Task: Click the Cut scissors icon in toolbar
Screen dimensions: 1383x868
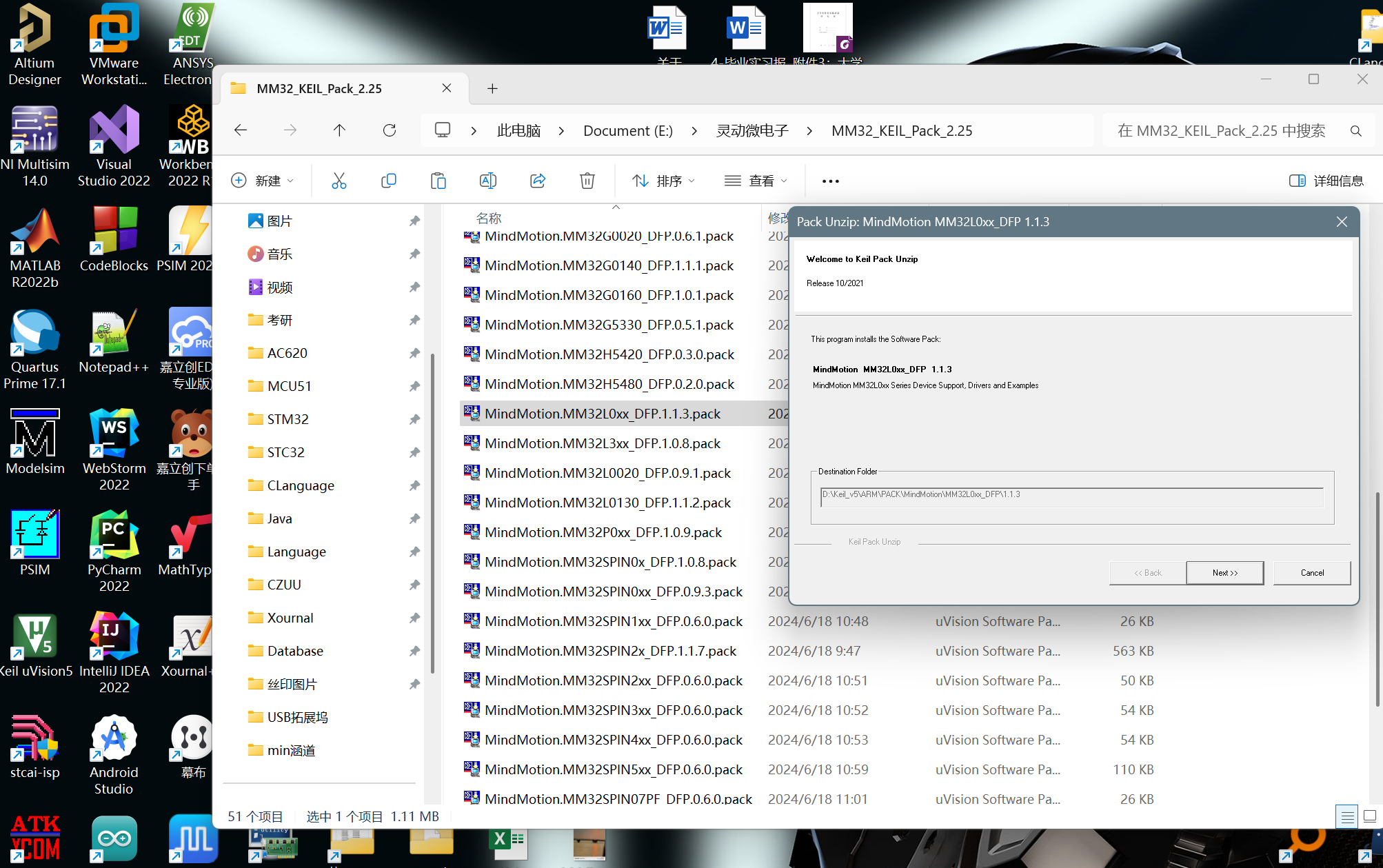Action: 339,181
